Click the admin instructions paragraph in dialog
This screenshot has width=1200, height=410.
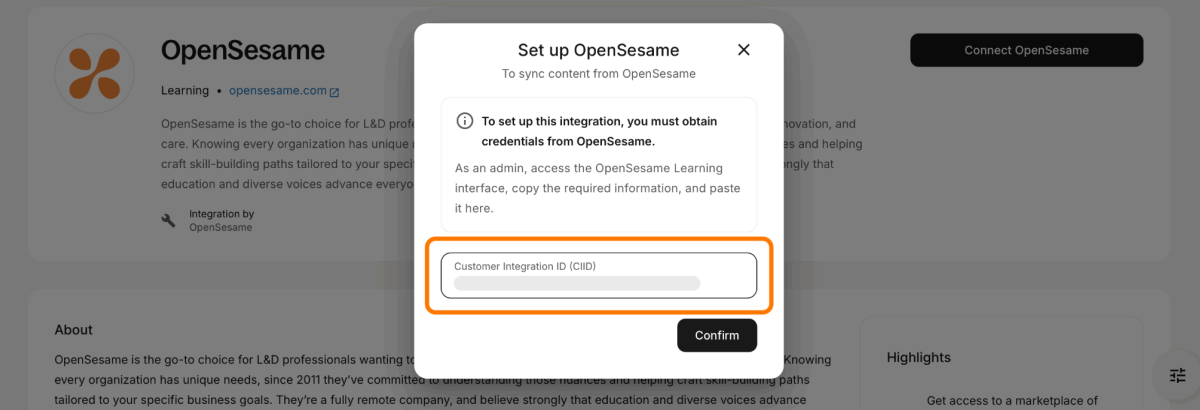[x=598, y=188]
